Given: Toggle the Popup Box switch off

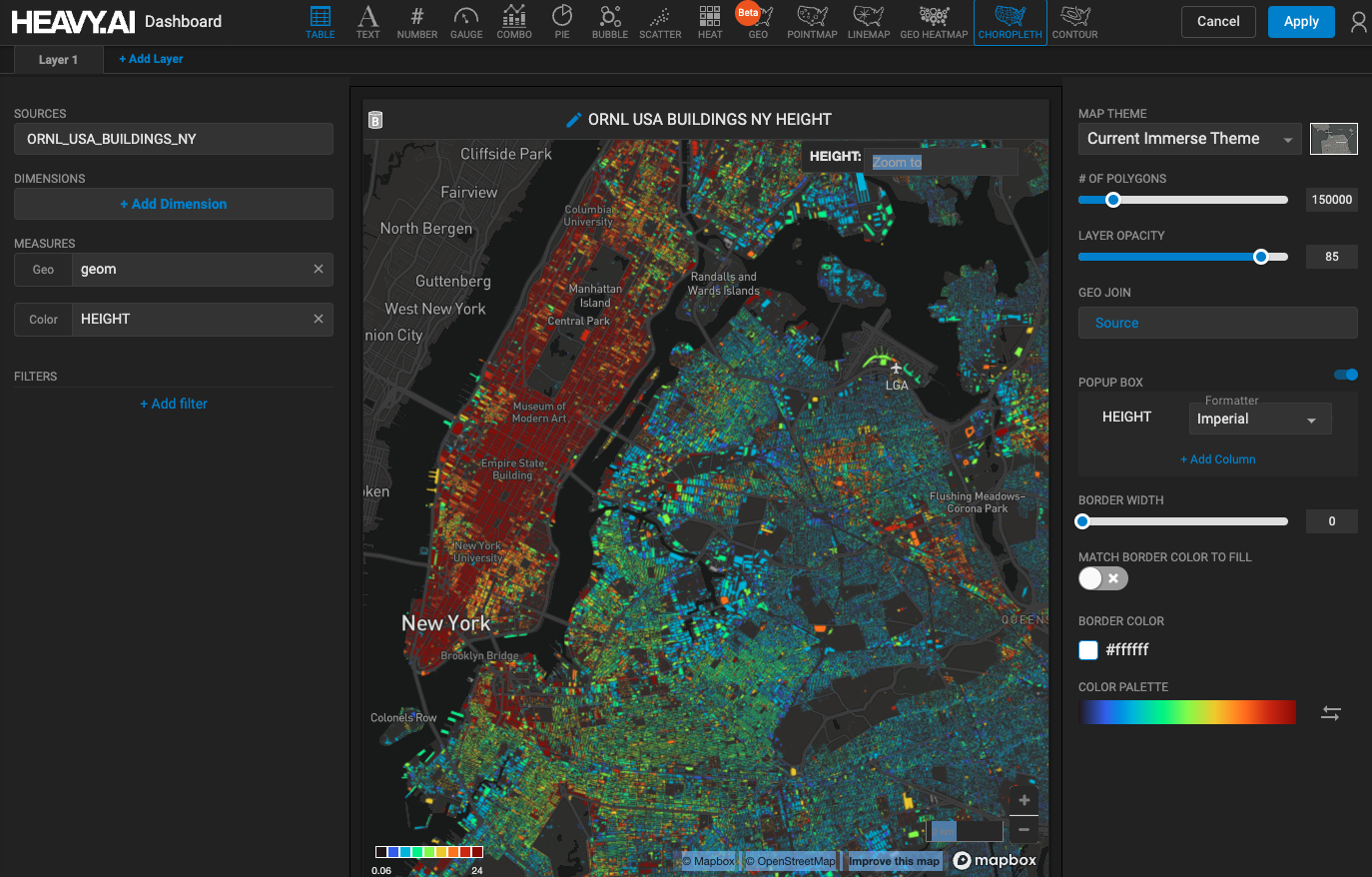Looking at the screenshot, I should (x=1346, y=375).
